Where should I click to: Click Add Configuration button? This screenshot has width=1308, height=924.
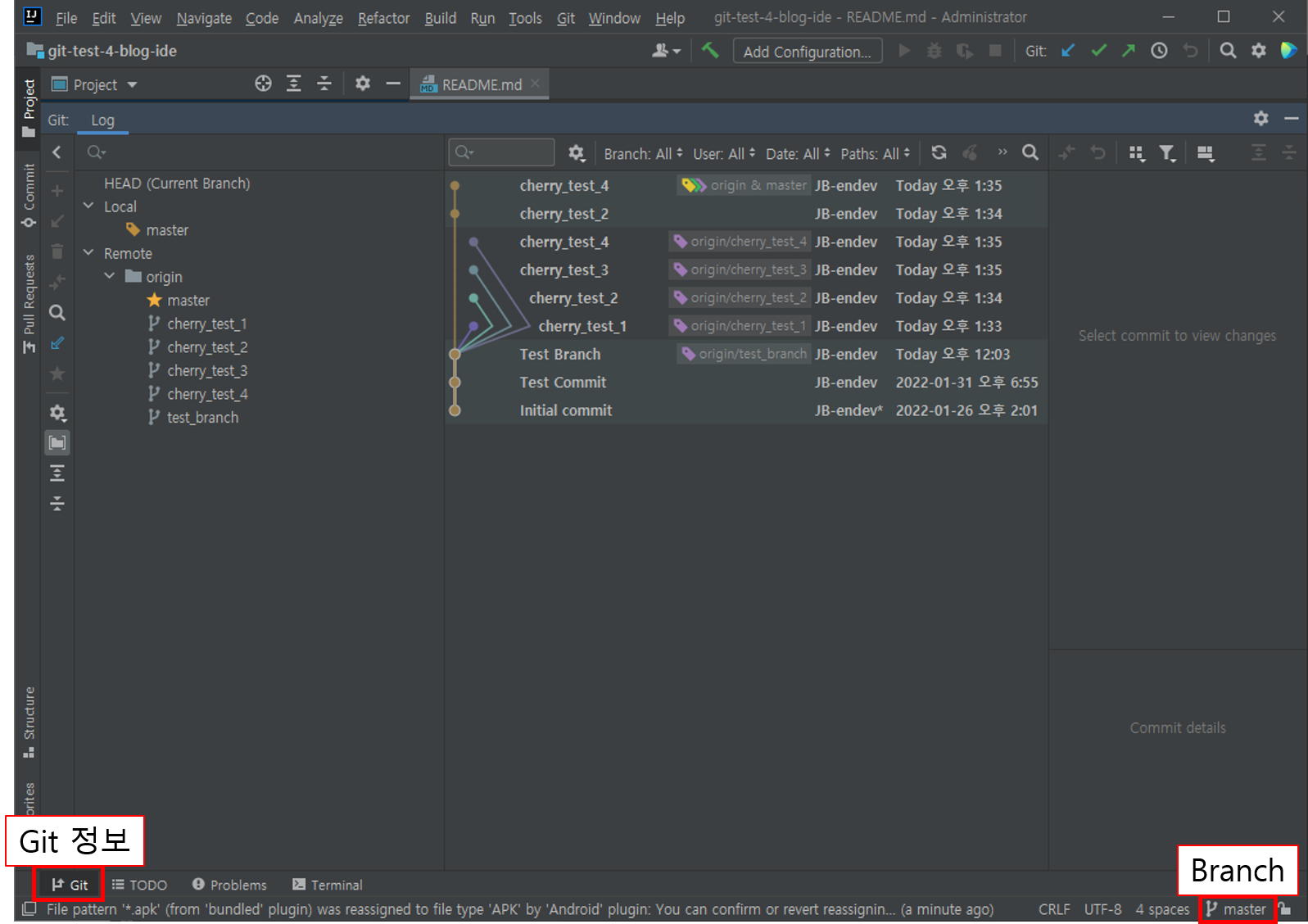click(807, 52)
